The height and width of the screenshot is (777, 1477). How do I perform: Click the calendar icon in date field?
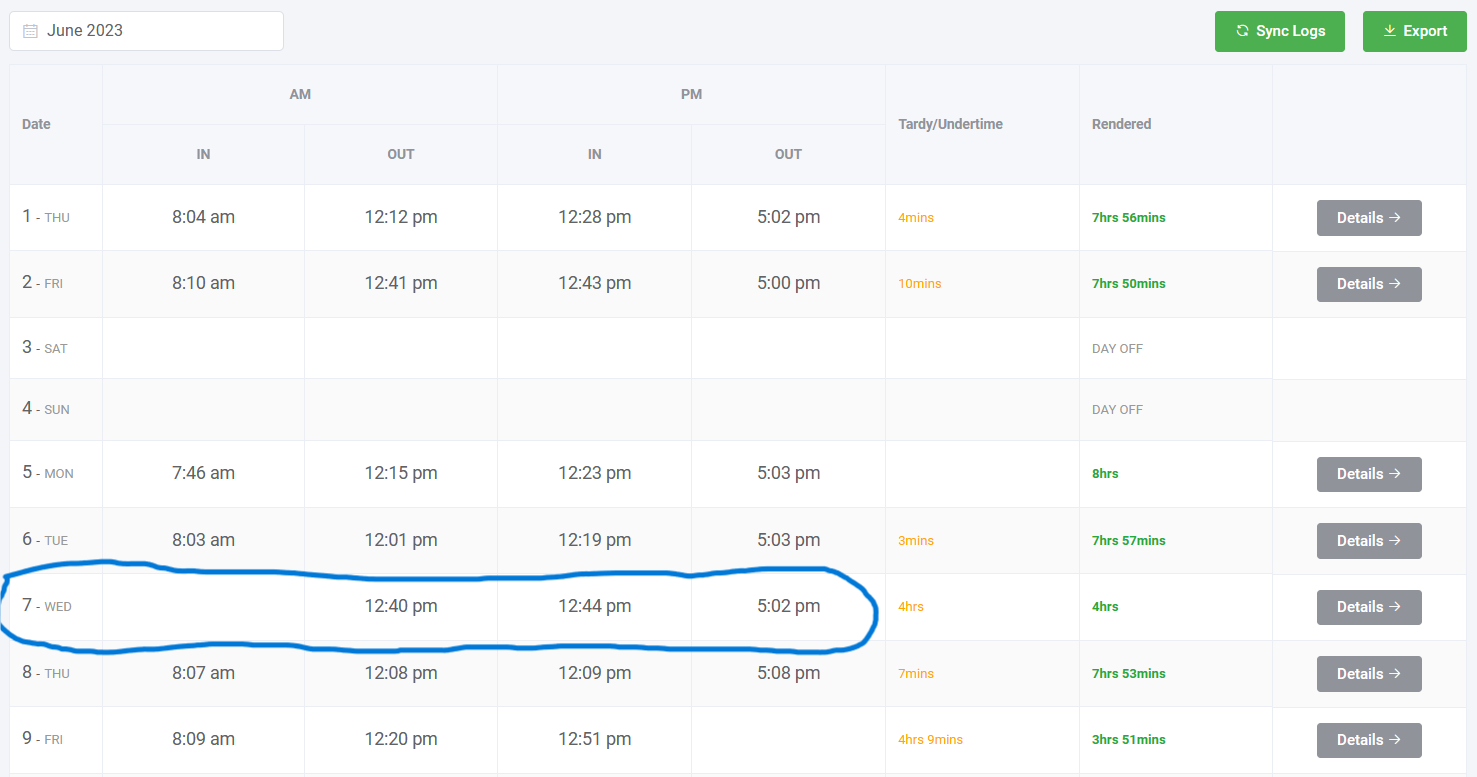coord(30,31)
